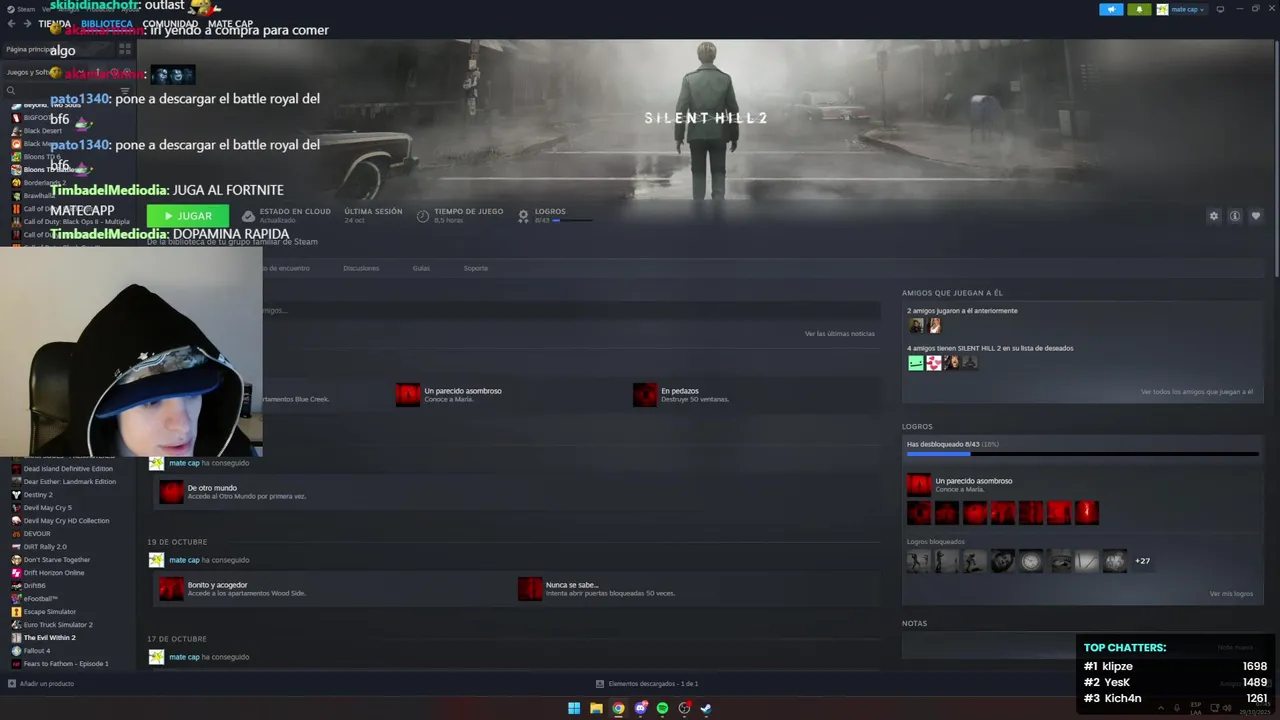Open first friend avatar who played previously
1280x720 pixels.
[x=915, y=326]
